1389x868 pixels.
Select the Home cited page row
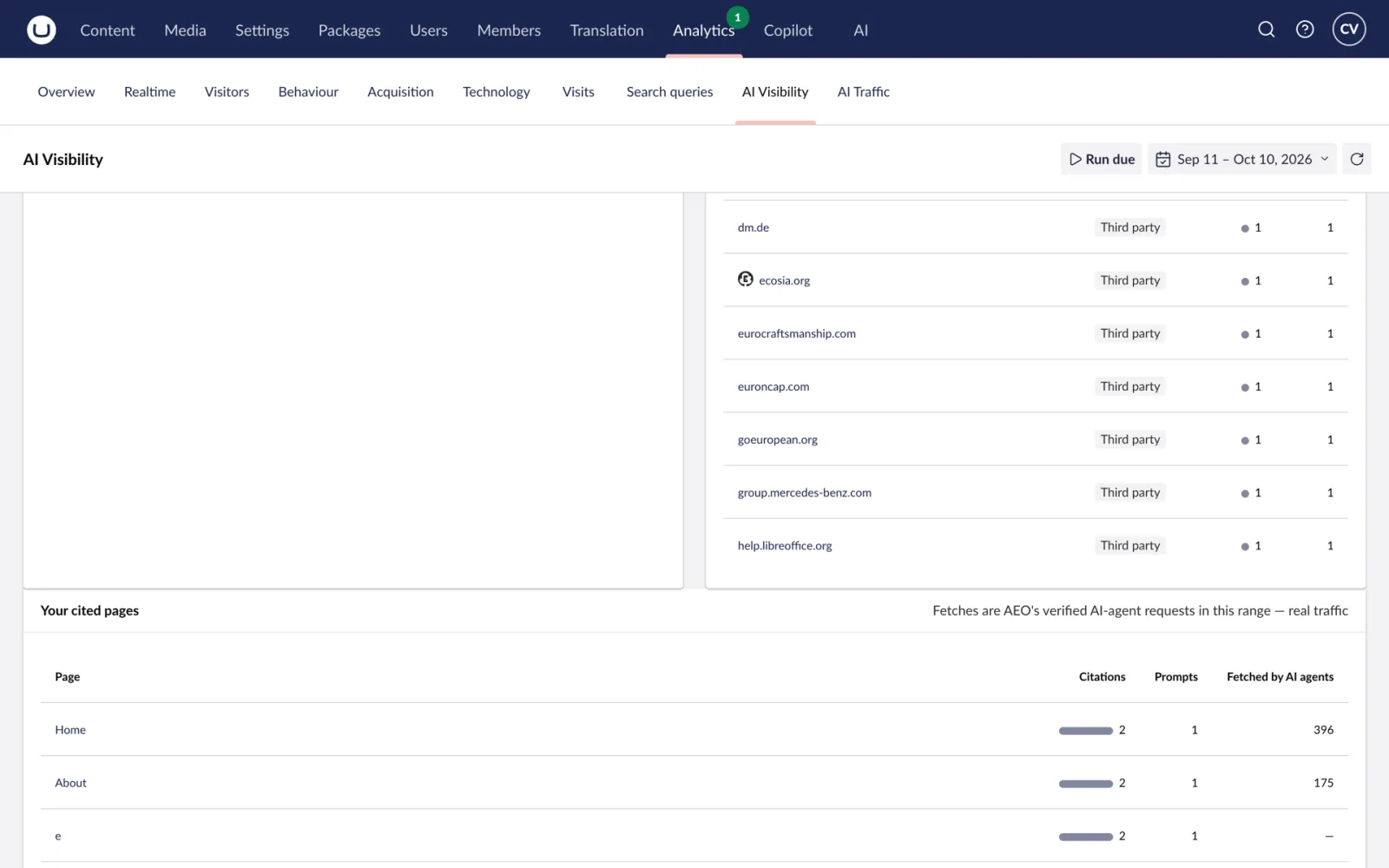694,730
